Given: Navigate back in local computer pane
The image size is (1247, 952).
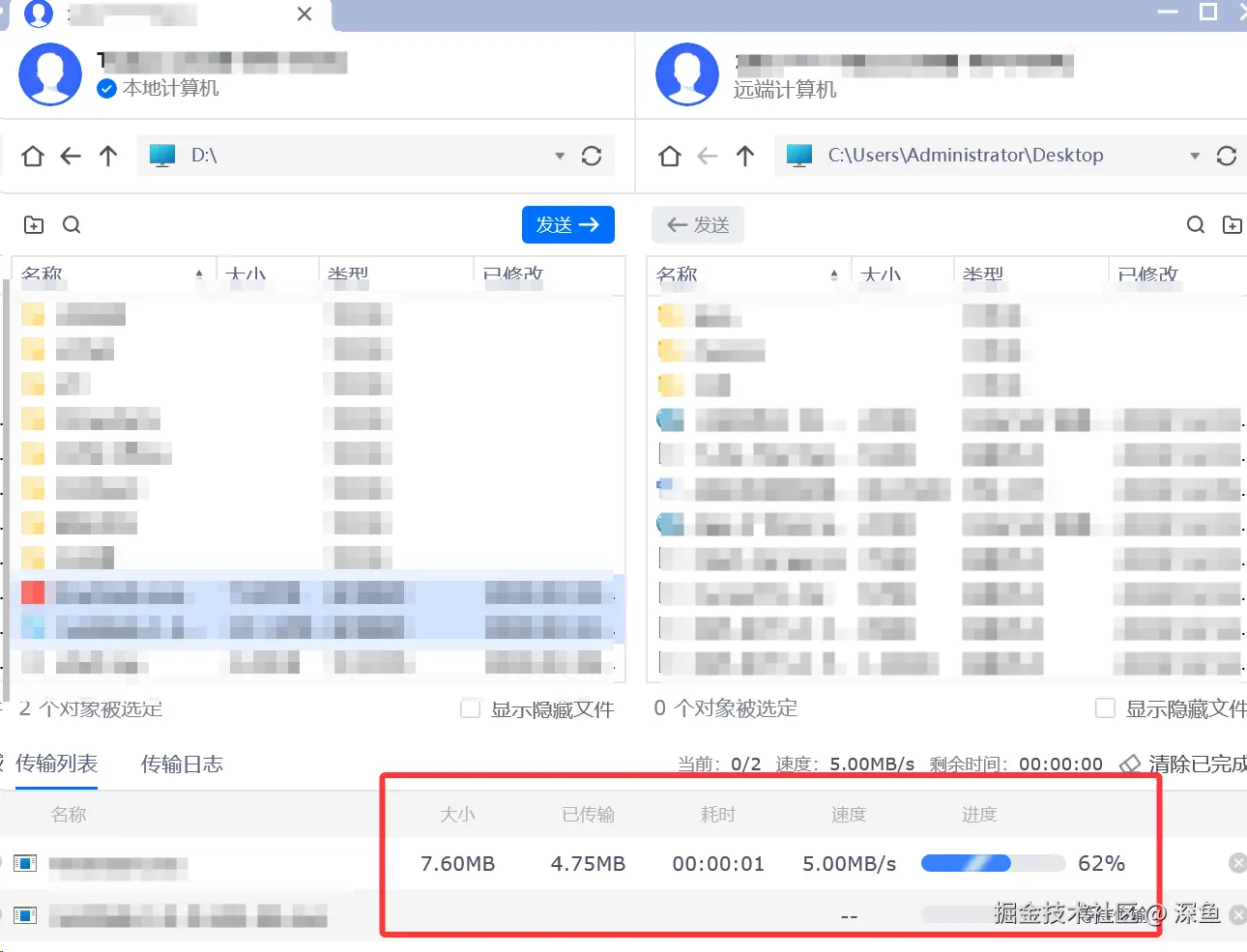Looking at the screenshot, I should coord(71,156).
